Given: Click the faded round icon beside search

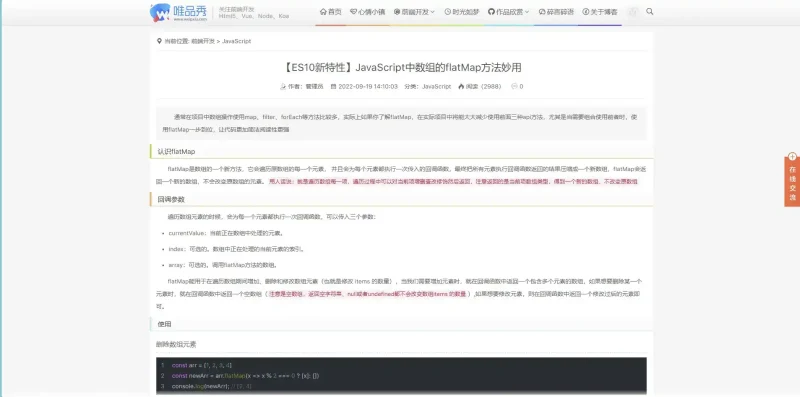Looking at the screenshot, I should 633,12.
